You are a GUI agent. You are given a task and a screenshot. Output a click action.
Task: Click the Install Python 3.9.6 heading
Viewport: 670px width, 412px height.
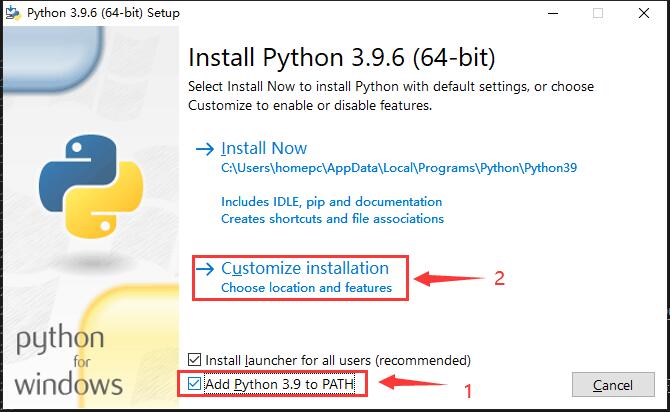coord(342,54)
